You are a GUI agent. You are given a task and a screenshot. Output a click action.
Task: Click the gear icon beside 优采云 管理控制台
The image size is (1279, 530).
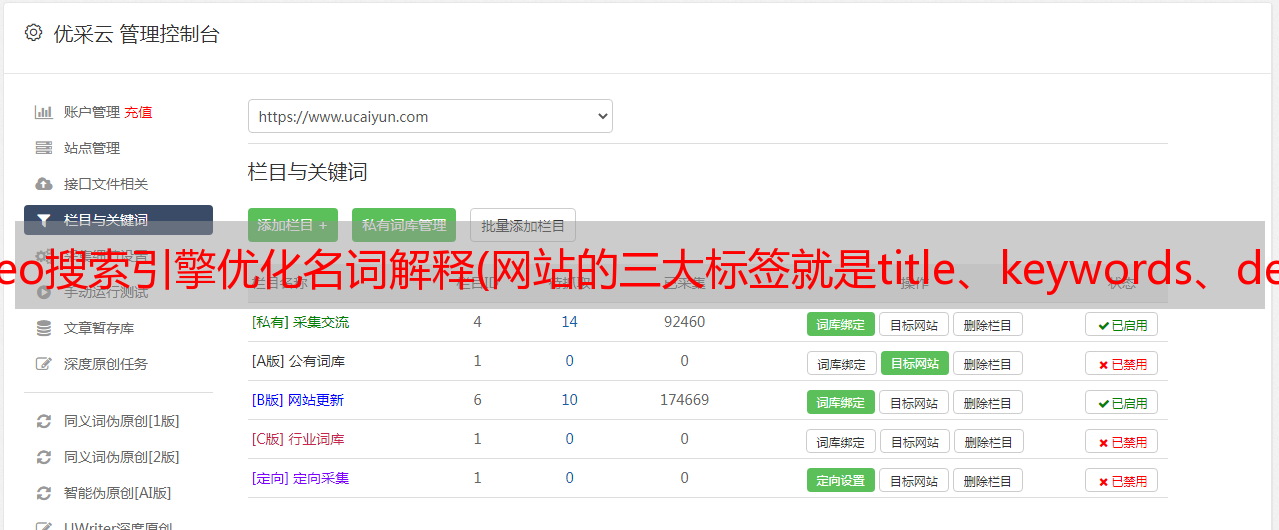click(33, 33)
